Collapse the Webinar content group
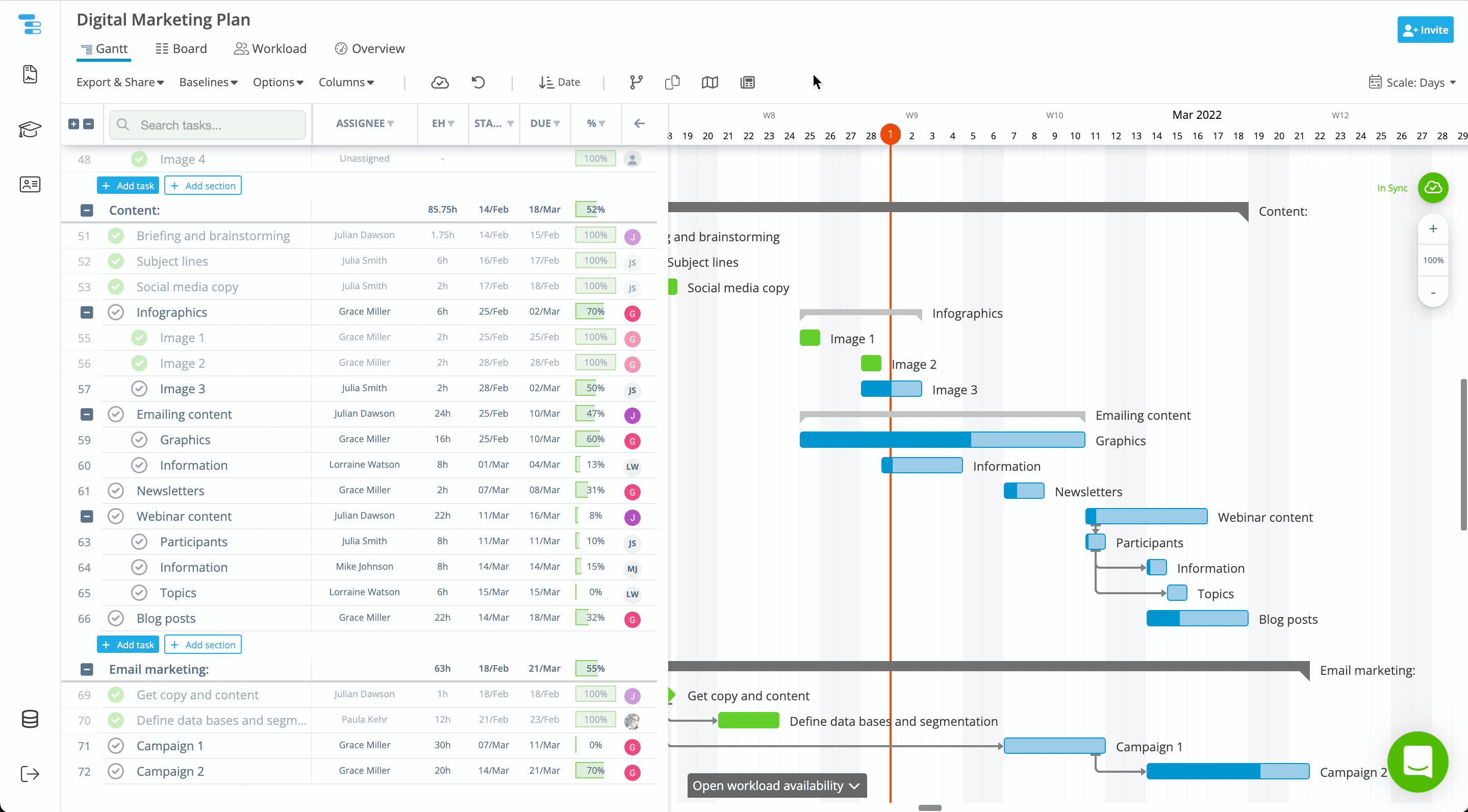1468x812 pixels. click(x=87, y=516)
